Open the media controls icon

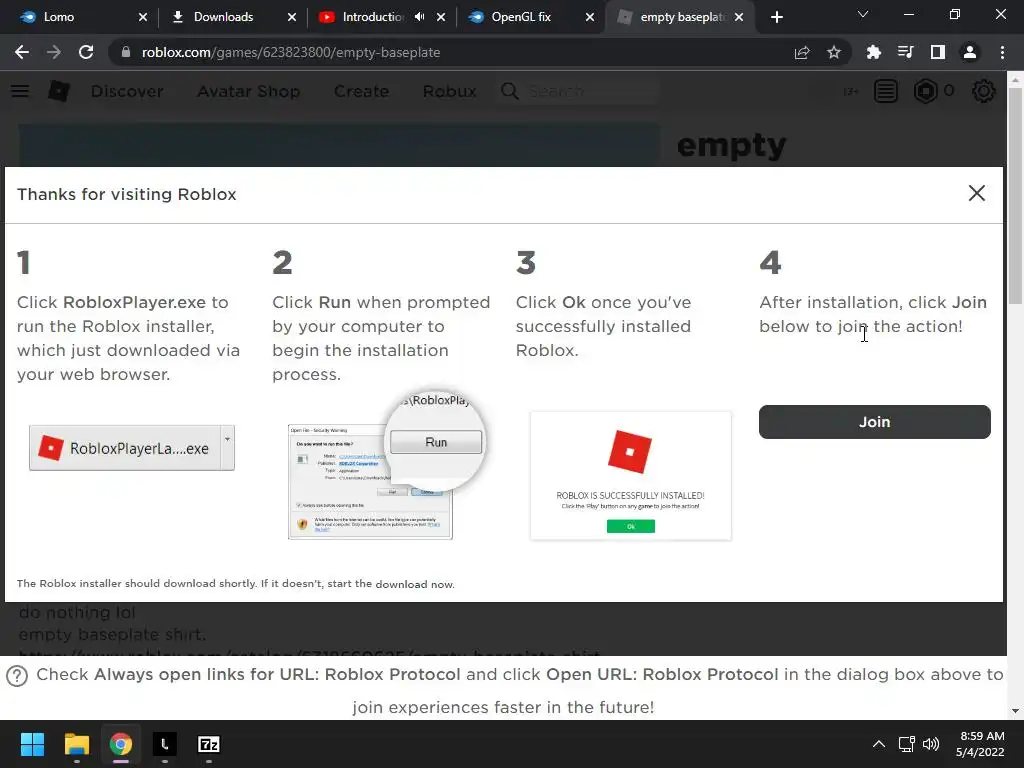click(x=905, y=52)
